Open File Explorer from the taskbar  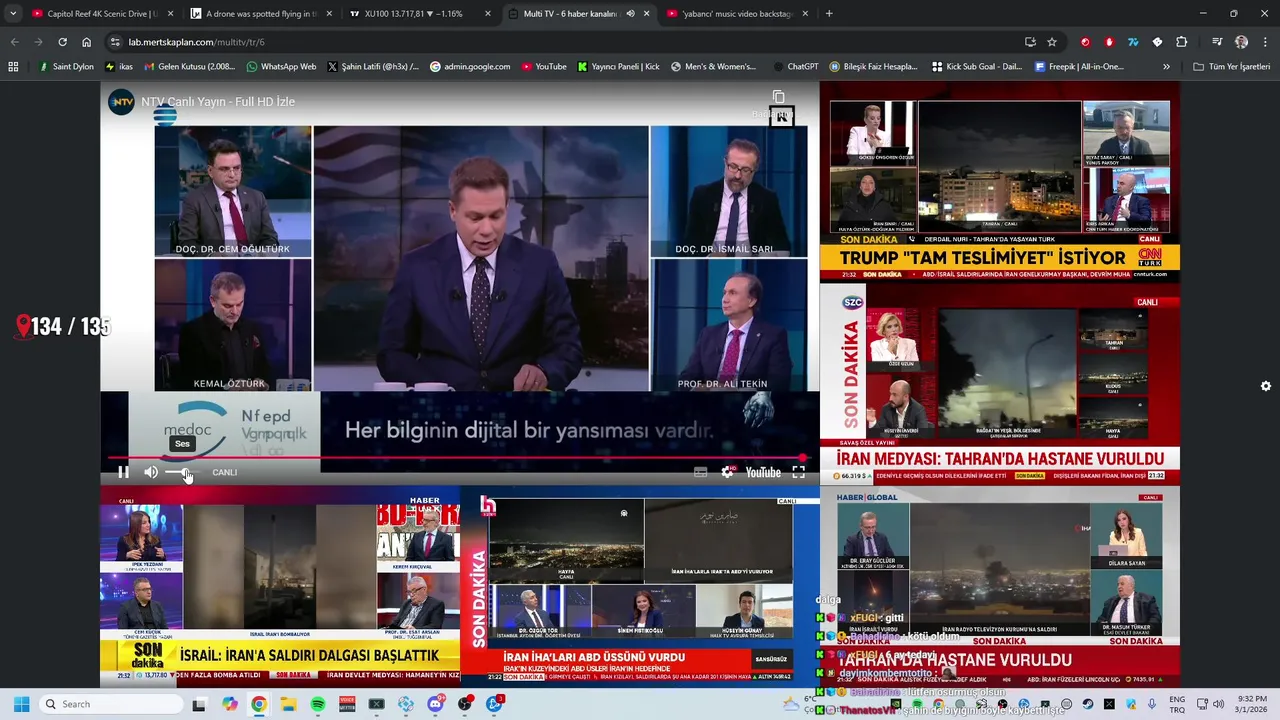coord(289,704)
